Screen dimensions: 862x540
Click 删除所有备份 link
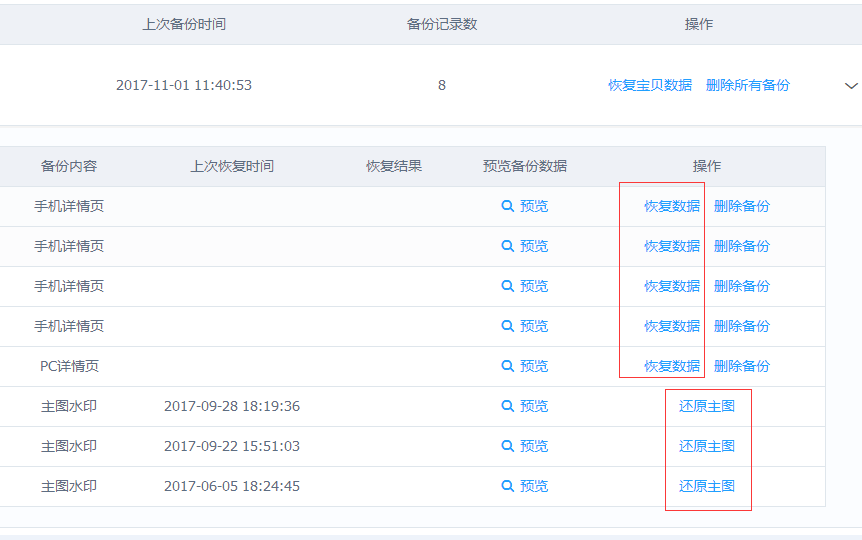coord(748,85)
